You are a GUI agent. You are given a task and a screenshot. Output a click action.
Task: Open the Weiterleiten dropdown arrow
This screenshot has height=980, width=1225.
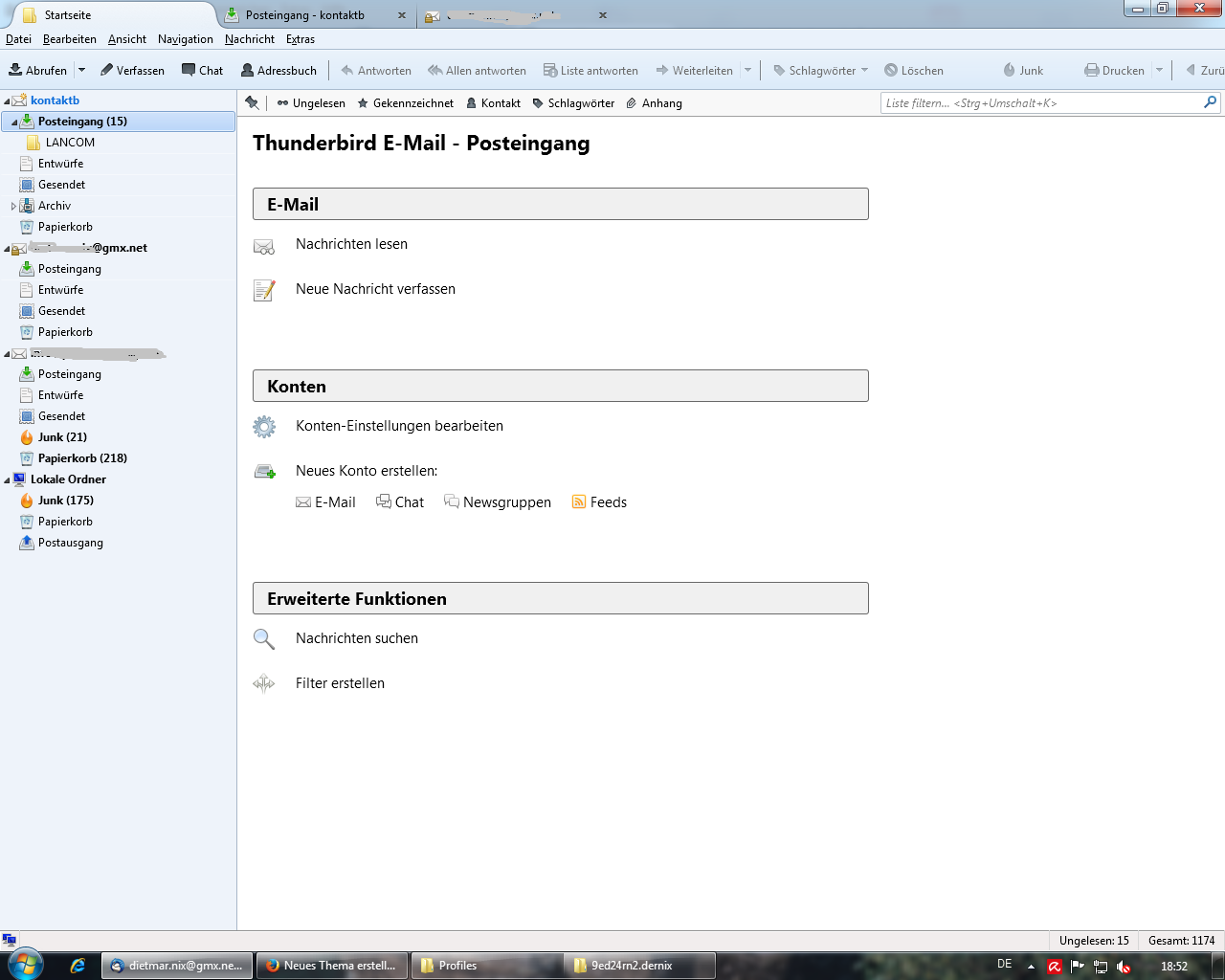click(x=748, y=70)
